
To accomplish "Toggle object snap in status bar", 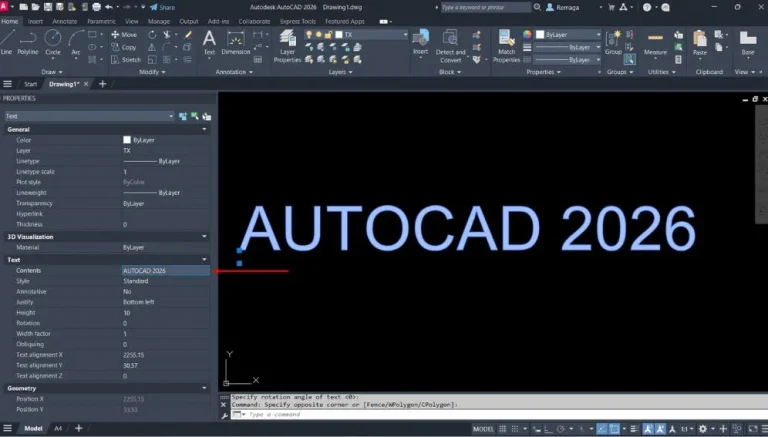I will 614,429.
